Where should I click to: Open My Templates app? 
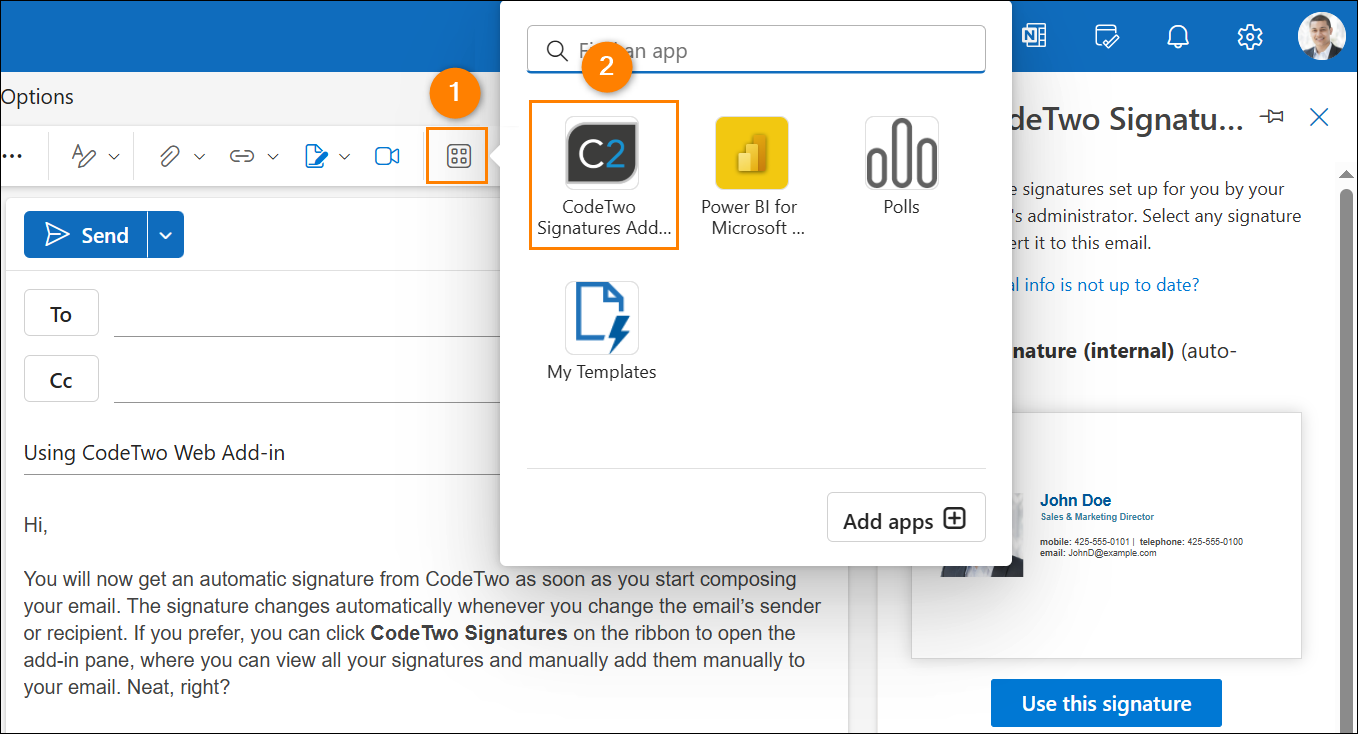602,331
